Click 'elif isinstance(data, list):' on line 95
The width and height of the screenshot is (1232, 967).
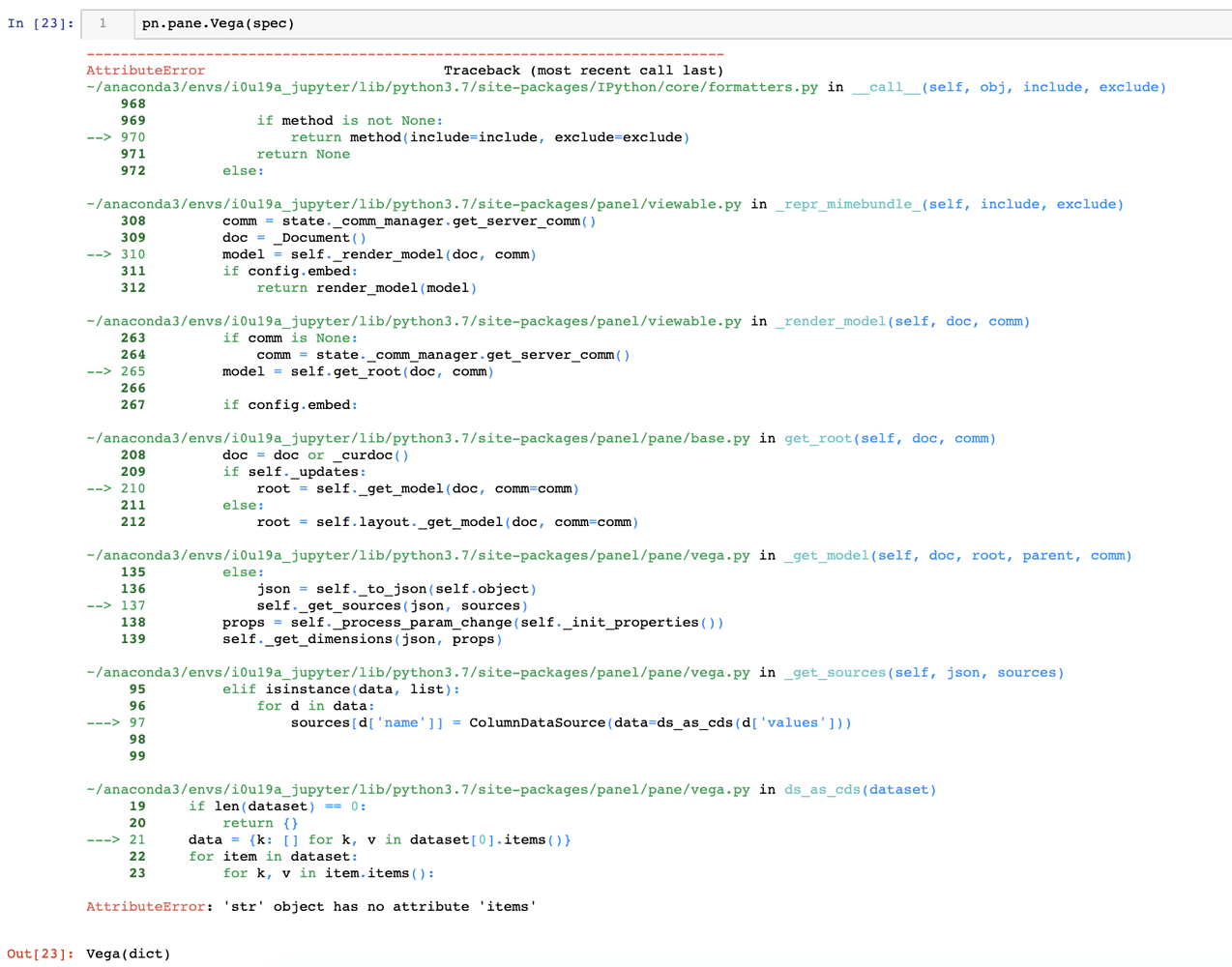tap(341, 689)
